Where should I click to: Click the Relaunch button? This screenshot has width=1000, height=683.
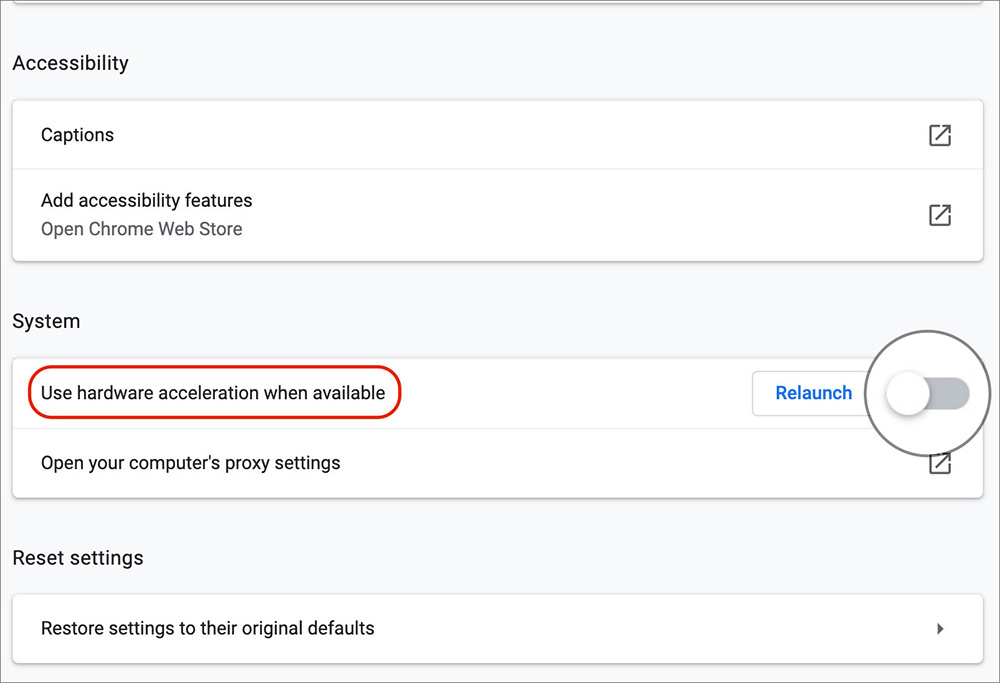pyautogui.click(x=813, y=393)
